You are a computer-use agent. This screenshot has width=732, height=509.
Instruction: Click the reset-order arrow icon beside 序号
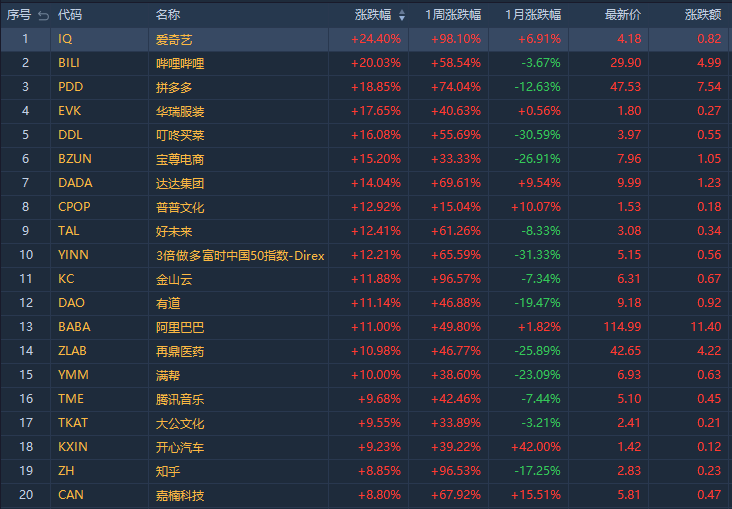pyautogui.click(x=43, y=15)
